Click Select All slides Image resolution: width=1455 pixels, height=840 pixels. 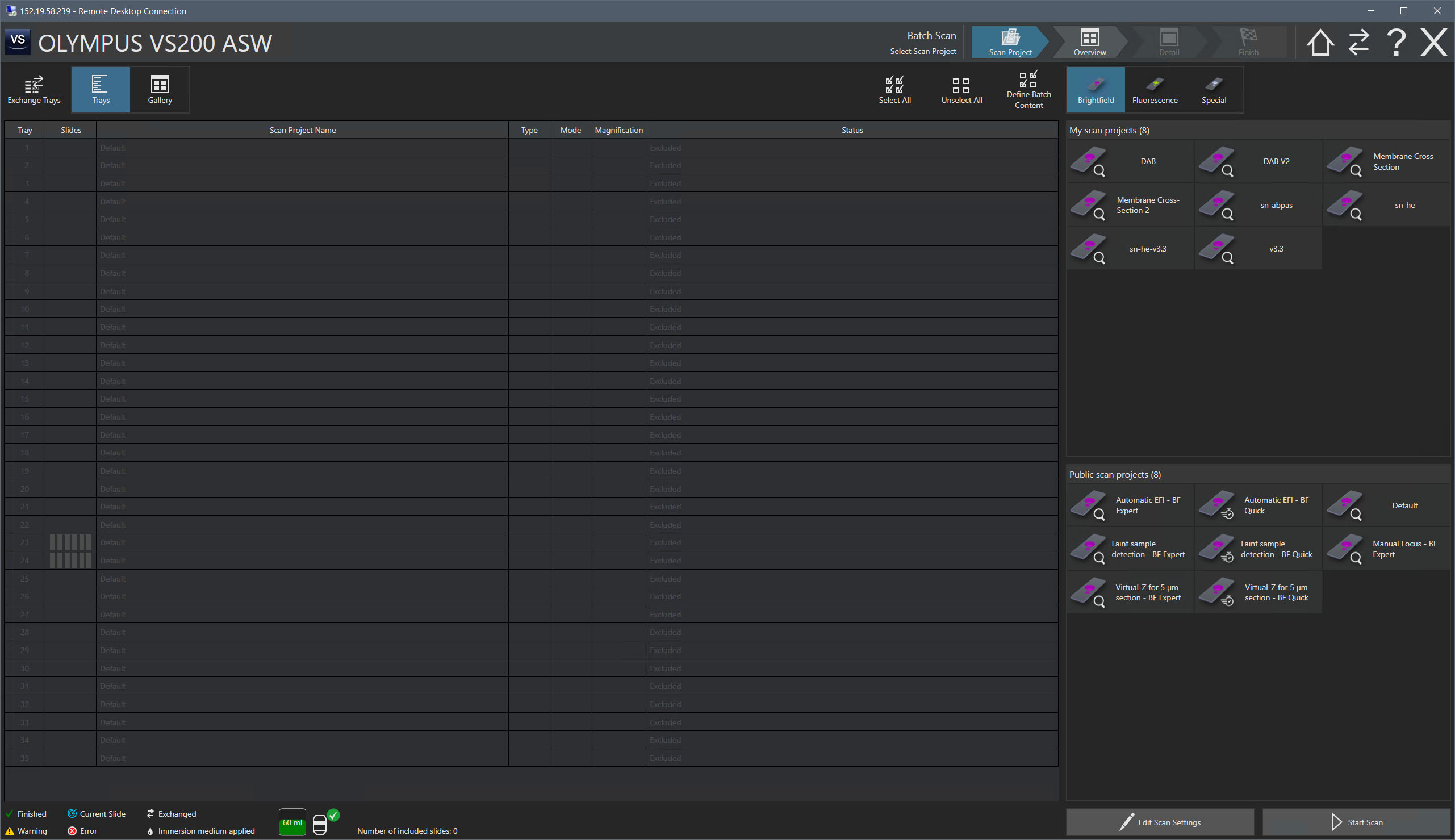[x=894, y=89]
